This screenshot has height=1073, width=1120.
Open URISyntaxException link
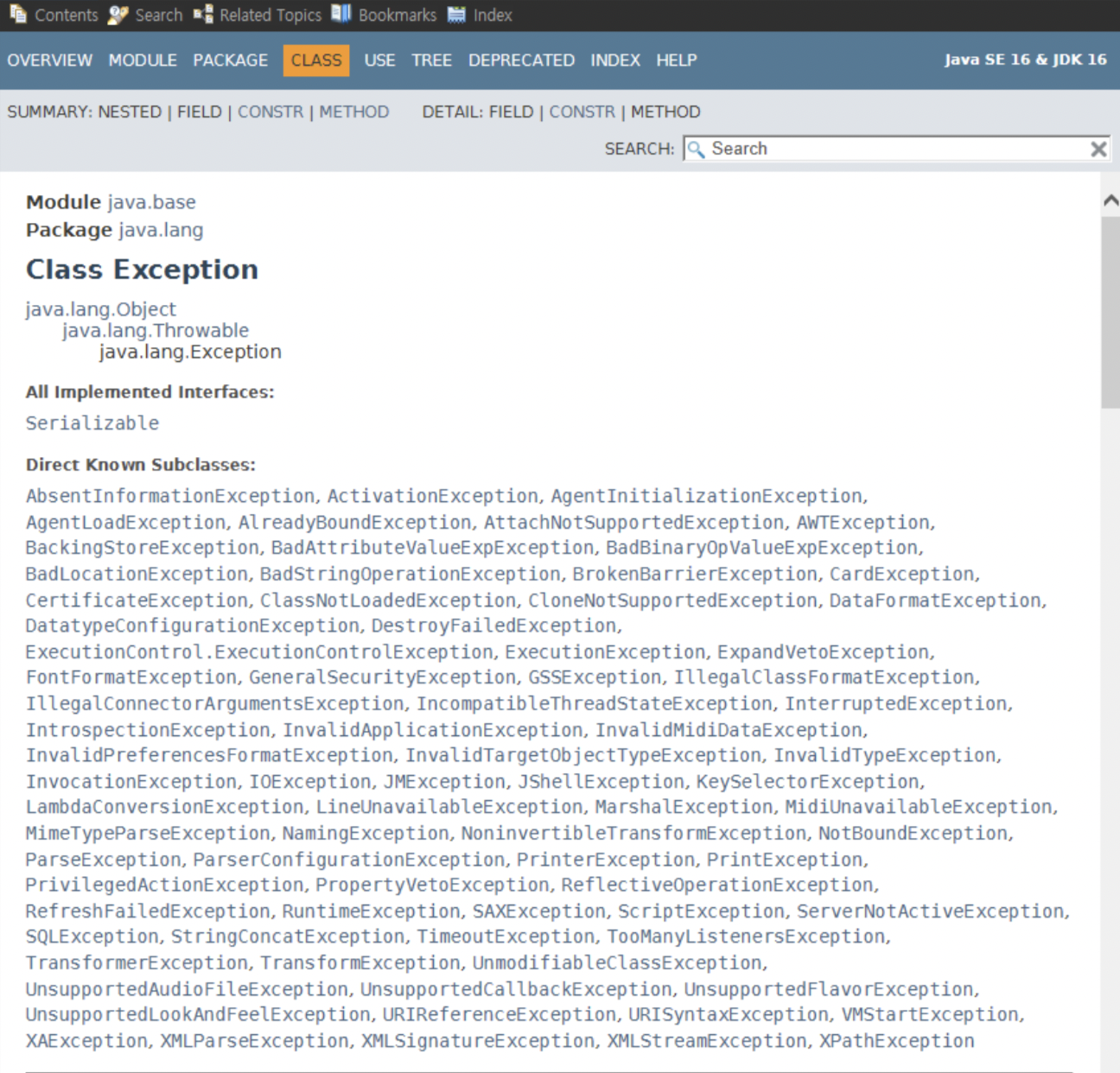point(729,1015)
